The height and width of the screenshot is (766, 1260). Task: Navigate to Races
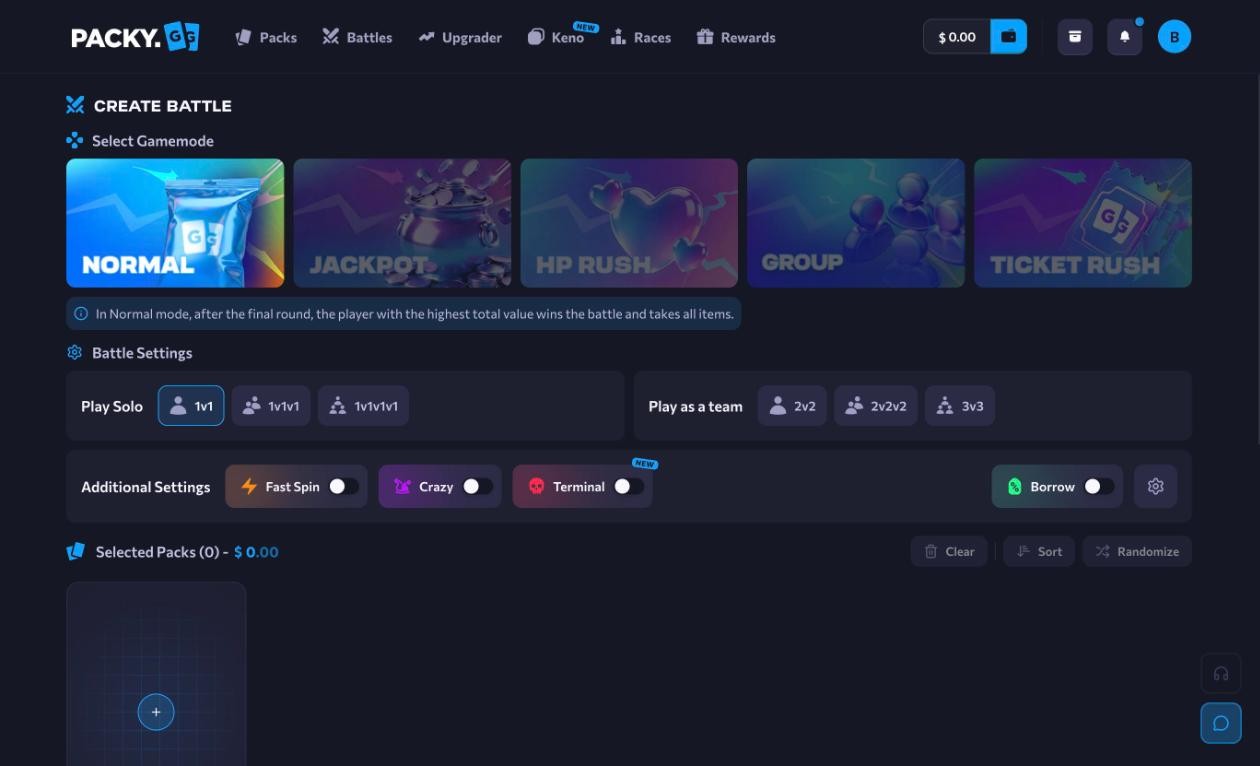pos(641,37)
